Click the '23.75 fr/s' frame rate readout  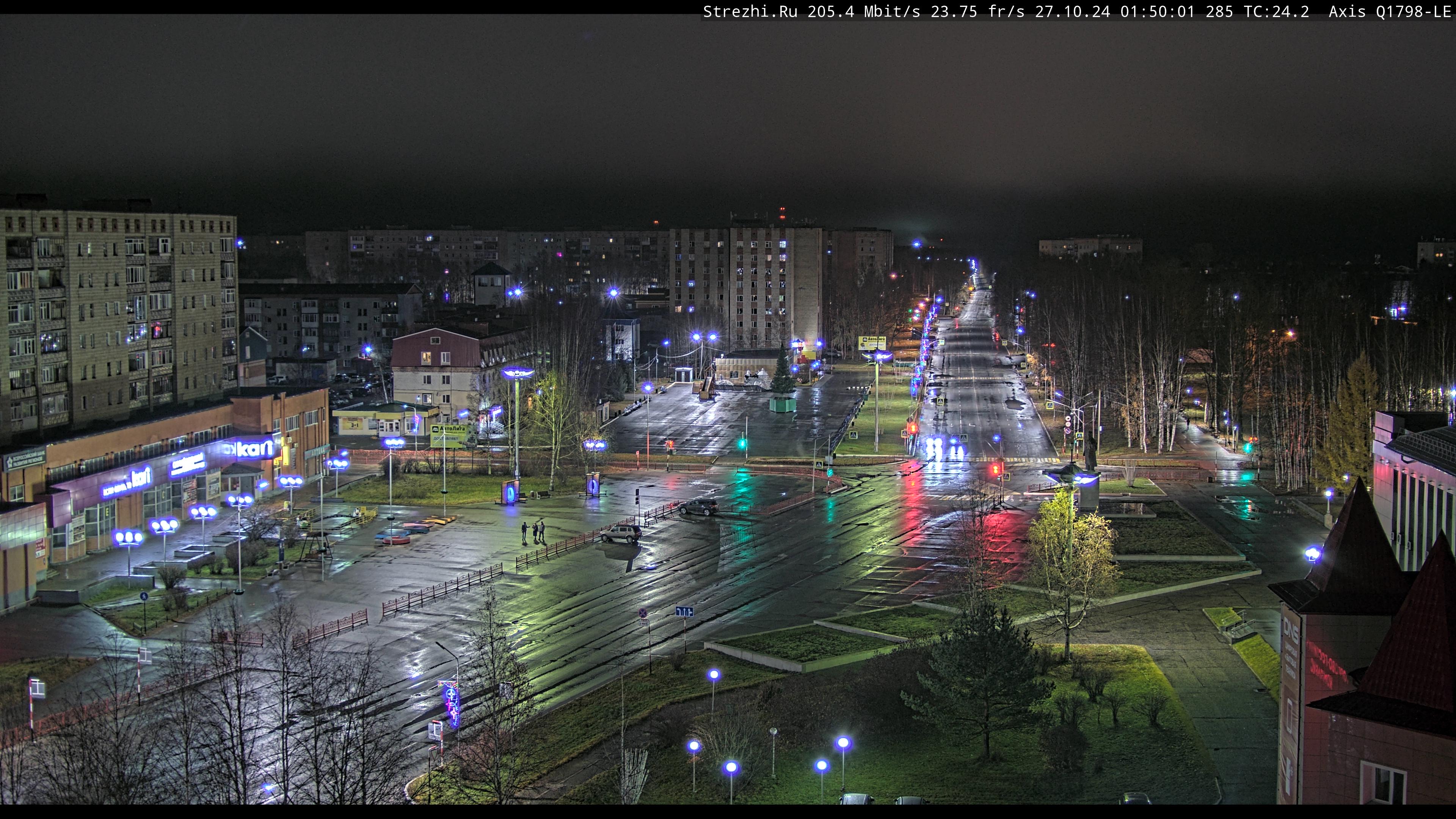[x=977, y=11]
